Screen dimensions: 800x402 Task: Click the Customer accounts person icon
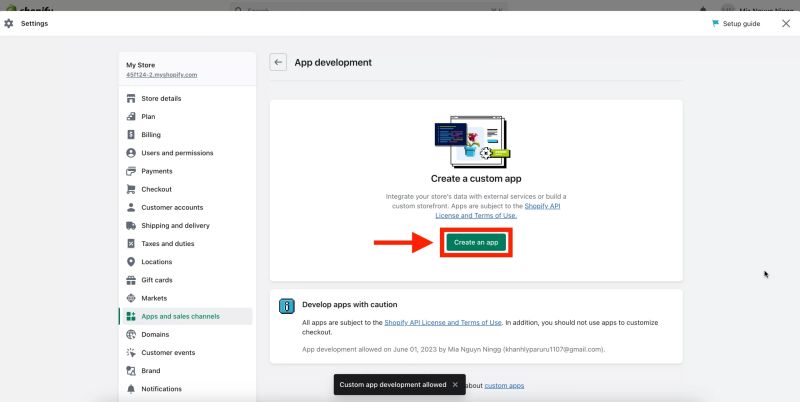click(x=131, y=207)
